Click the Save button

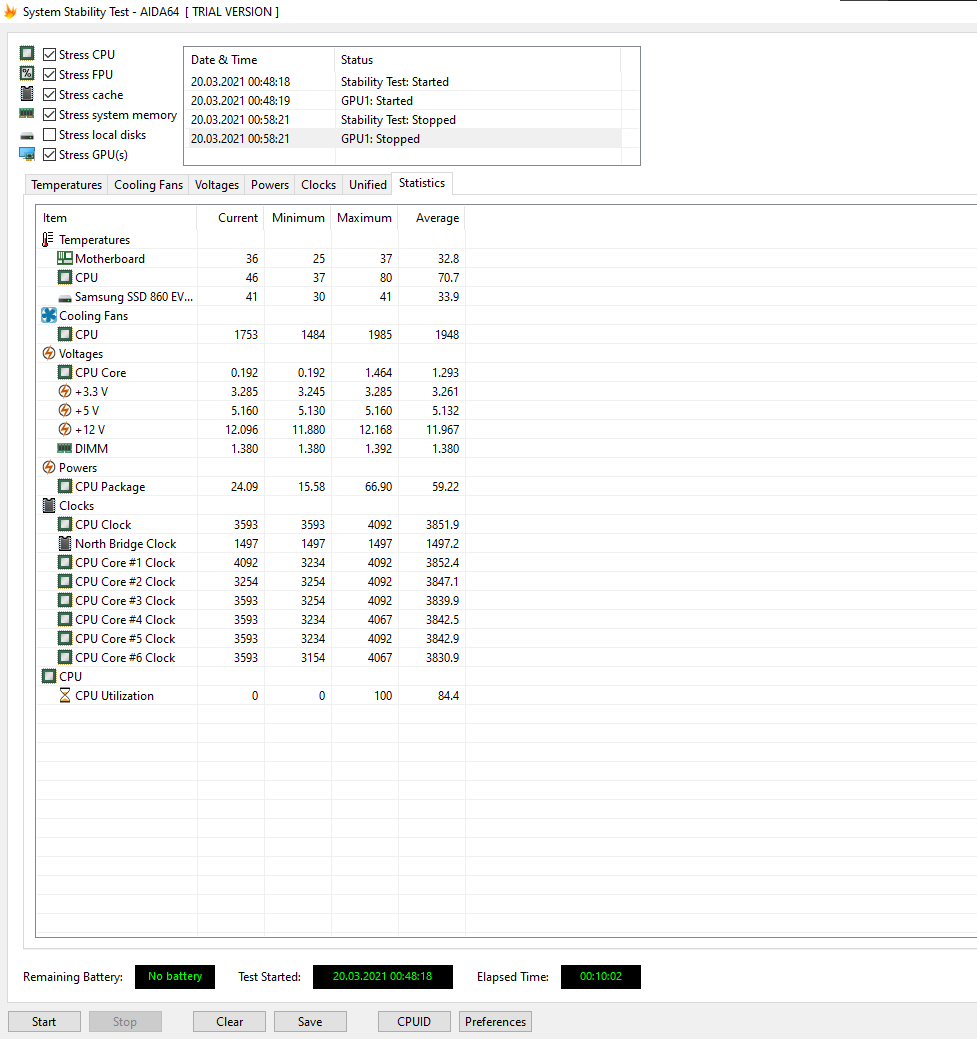[310, 1021]
